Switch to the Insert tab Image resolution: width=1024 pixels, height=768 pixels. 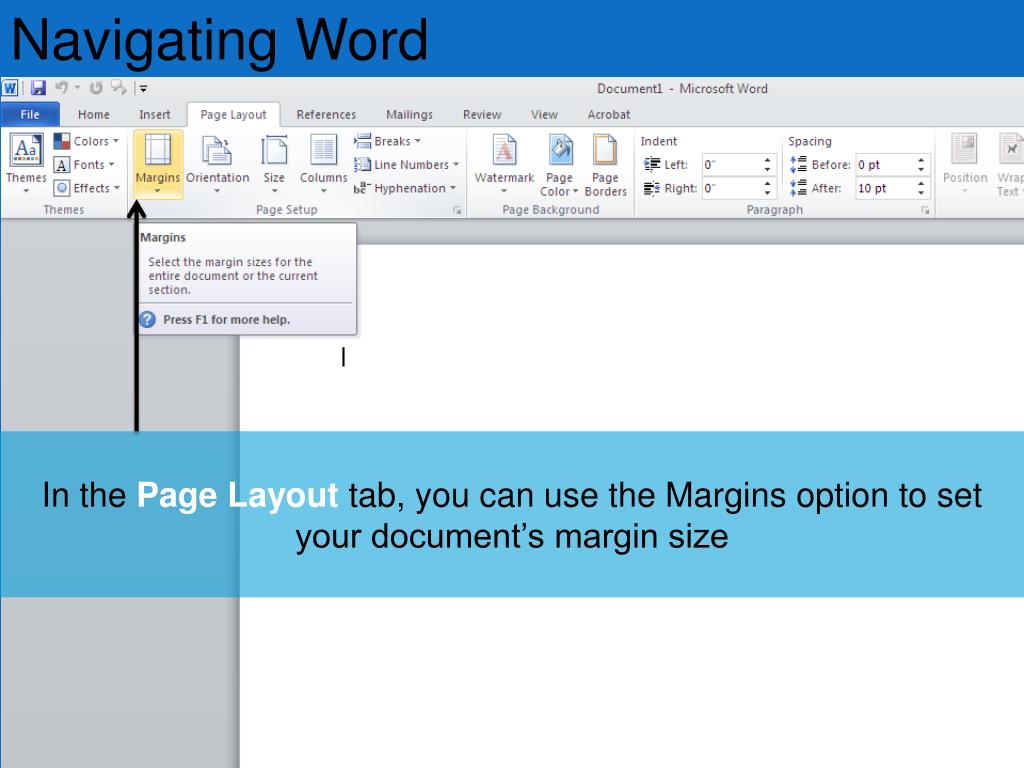pyautogui.click(x=155, y=114)
